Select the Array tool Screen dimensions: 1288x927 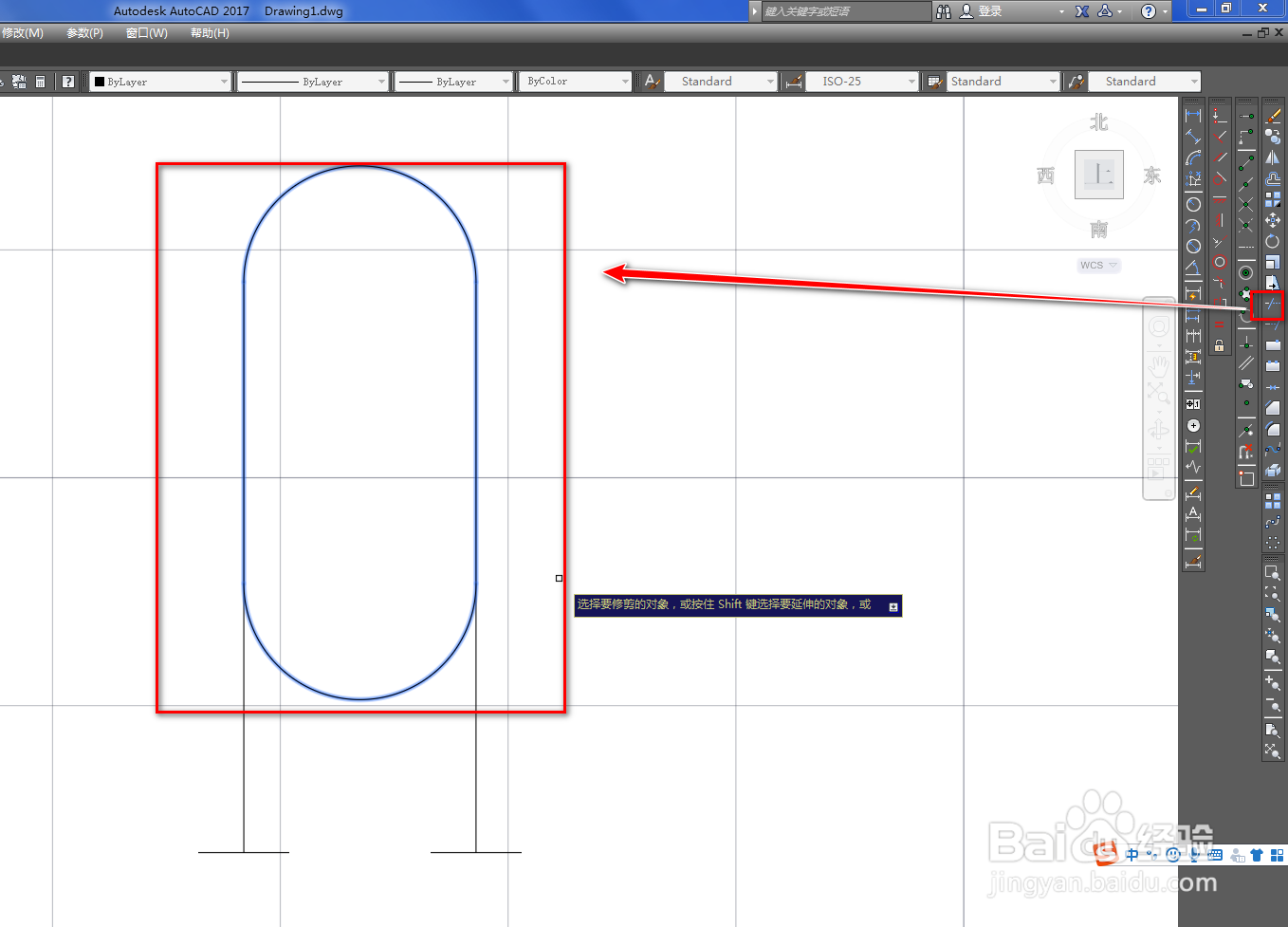[x=1273, y=198]
